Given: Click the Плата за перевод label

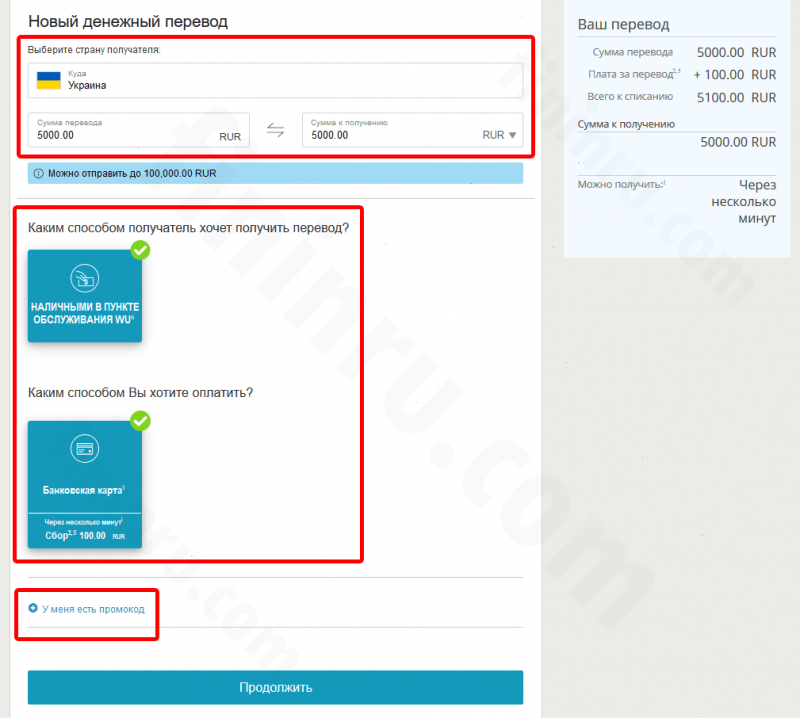Looking at the screenshot, I should pyautogui.click(x=634, y=74).
